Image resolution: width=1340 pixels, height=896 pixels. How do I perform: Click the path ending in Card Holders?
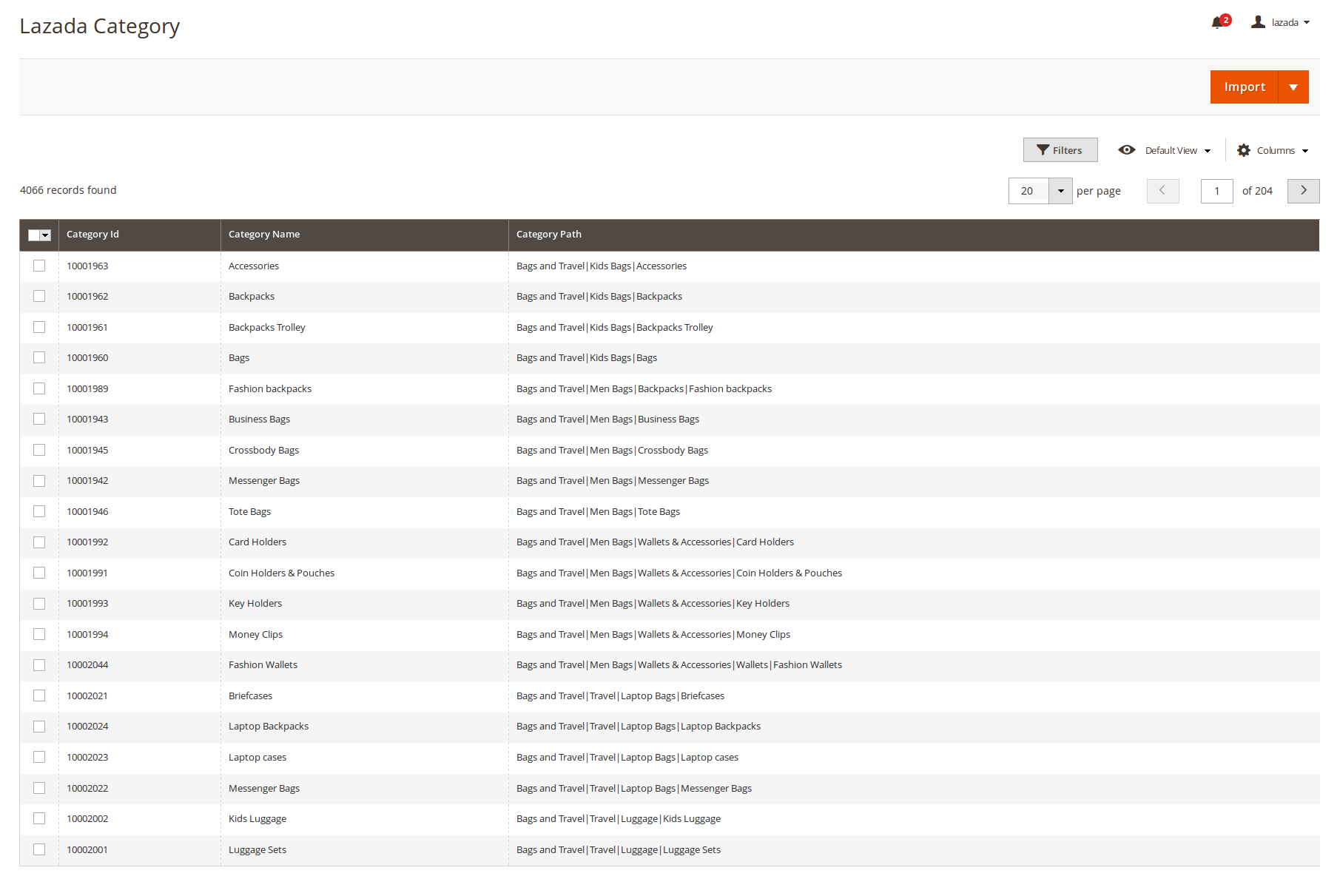(655, 542)
